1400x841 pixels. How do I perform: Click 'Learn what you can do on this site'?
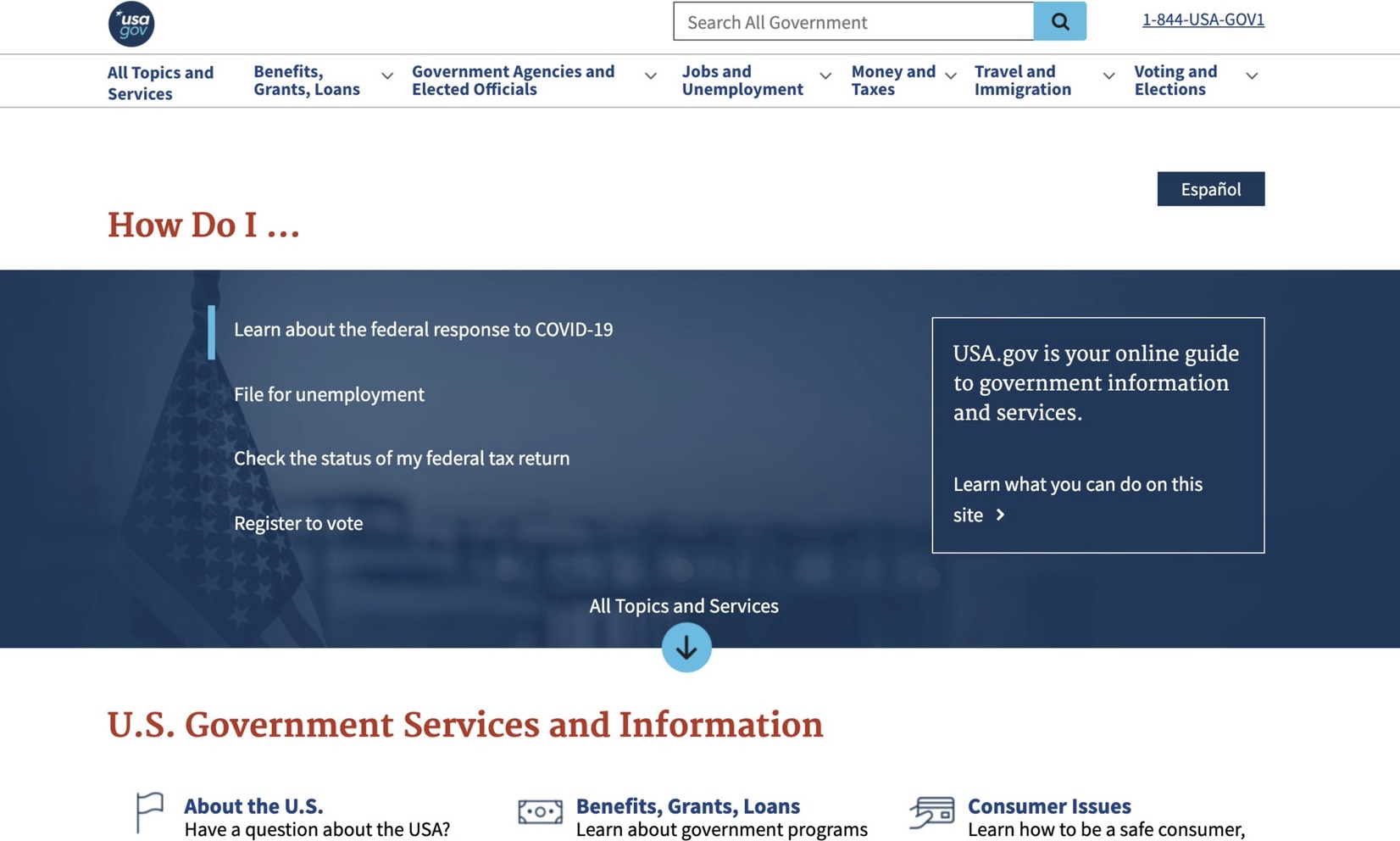pos(1078,499)
